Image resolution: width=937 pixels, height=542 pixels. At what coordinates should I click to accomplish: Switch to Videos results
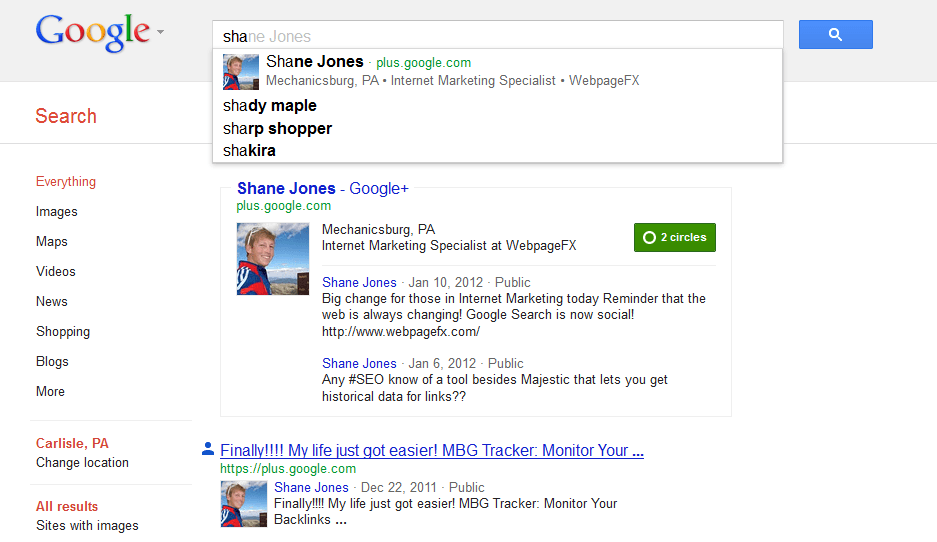click(56, 271)
